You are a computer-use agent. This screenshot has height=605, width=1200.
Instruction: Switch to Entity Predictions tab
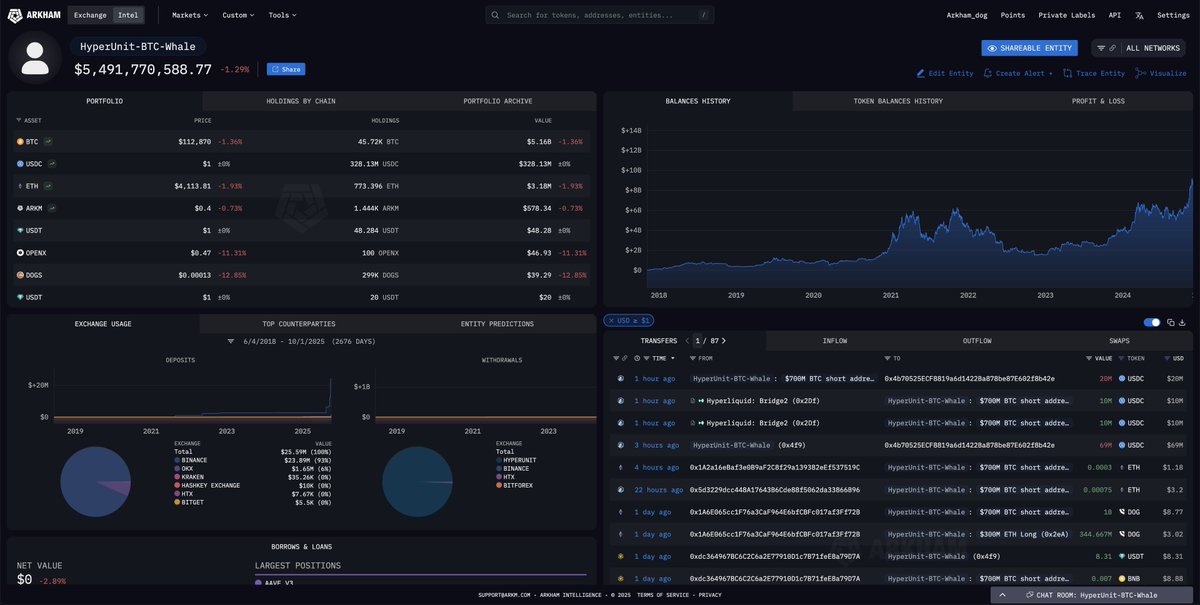(497, 324)
